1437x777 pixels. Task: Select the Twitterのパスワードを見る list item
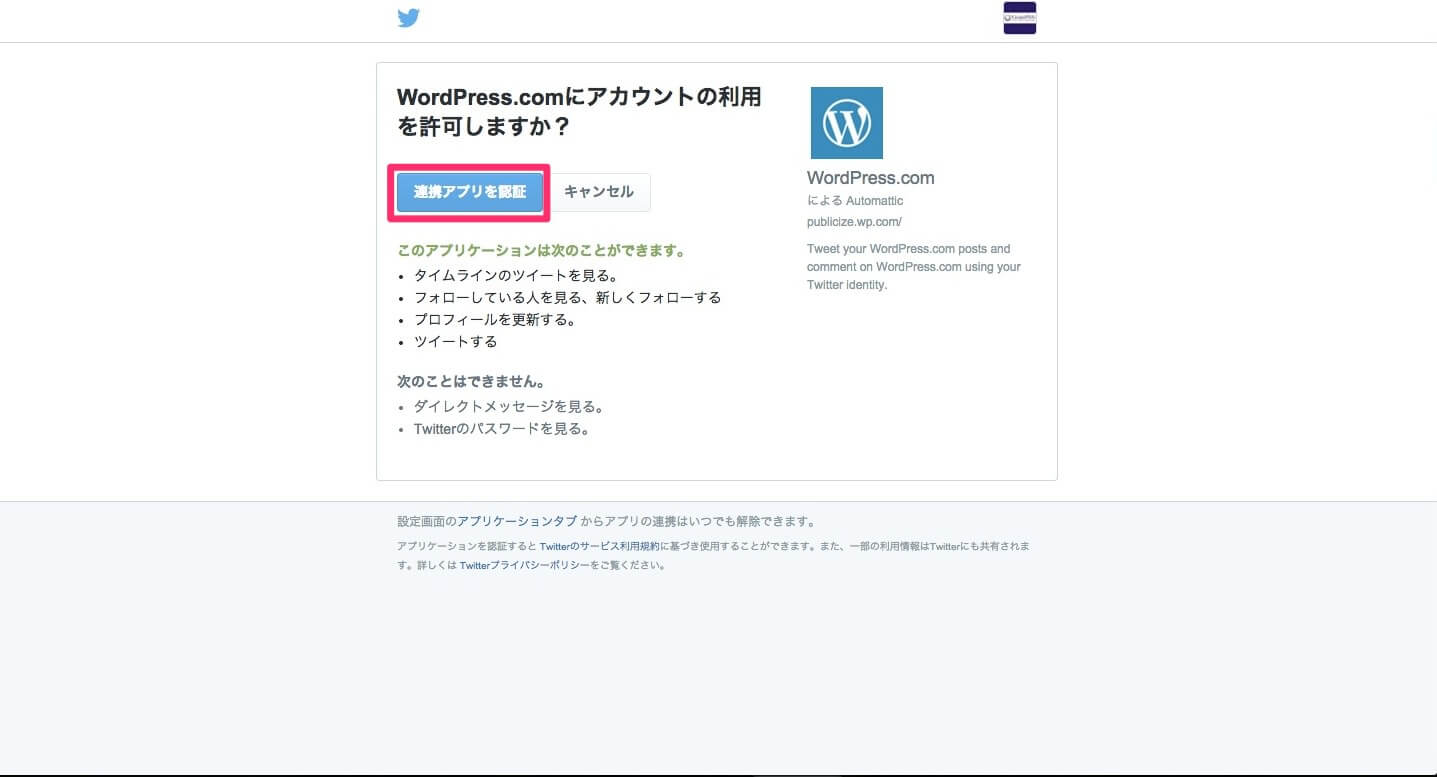502,429
